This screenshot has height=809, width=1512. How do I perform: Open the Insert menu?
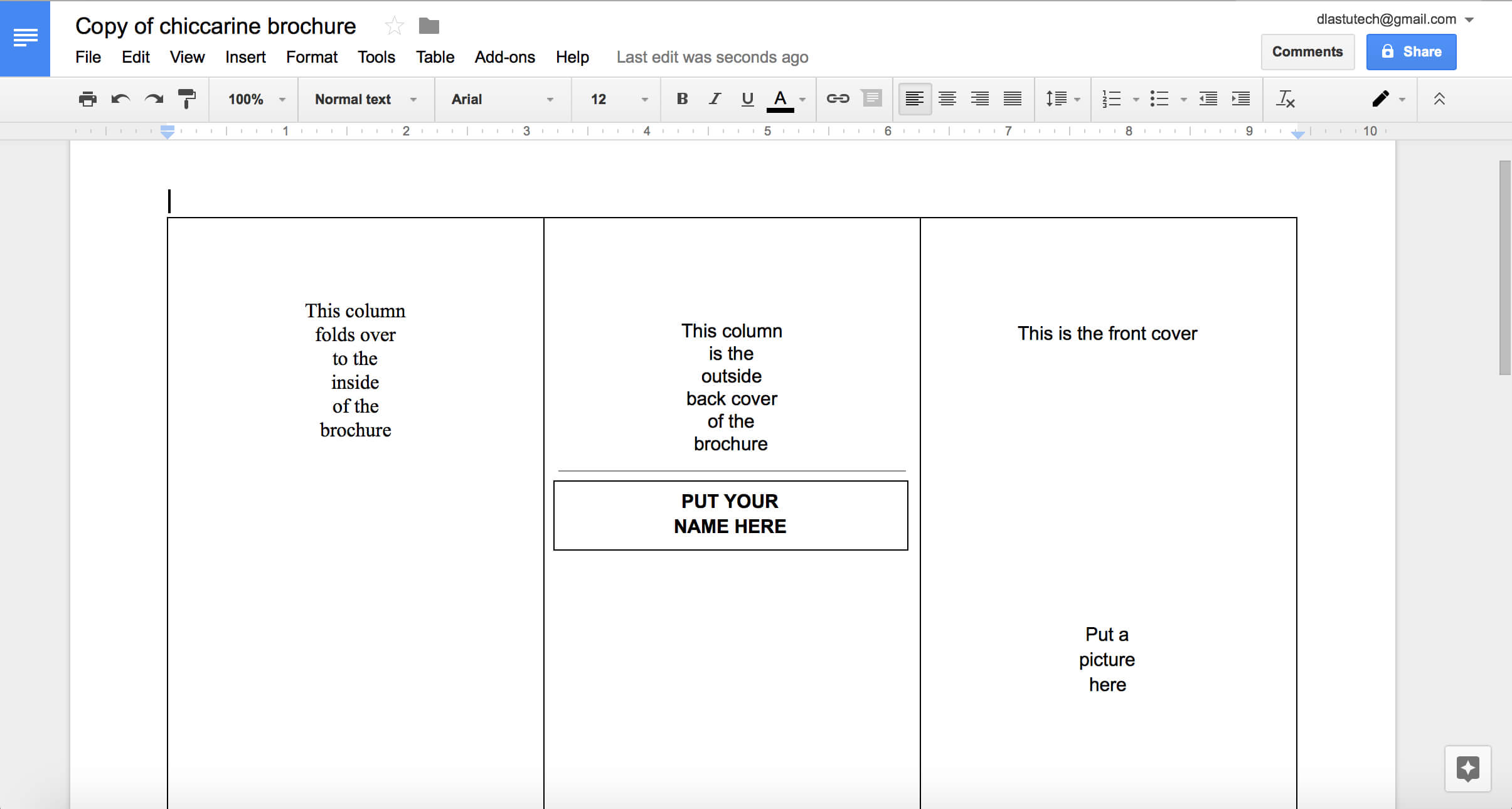click(x=243, y=57)
